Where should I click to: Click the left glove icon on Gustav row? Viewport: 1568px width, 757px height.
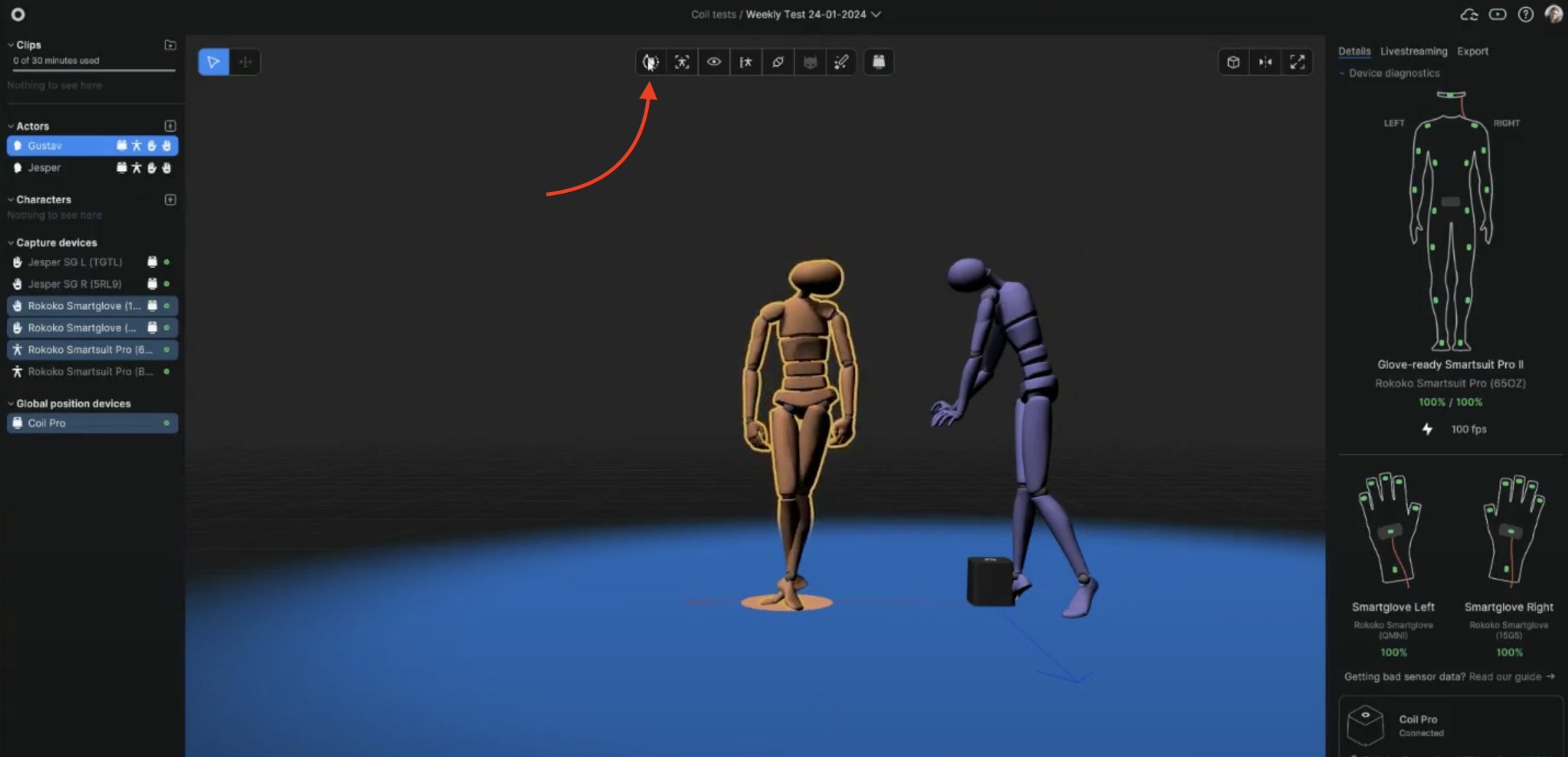tap(152, 145)
